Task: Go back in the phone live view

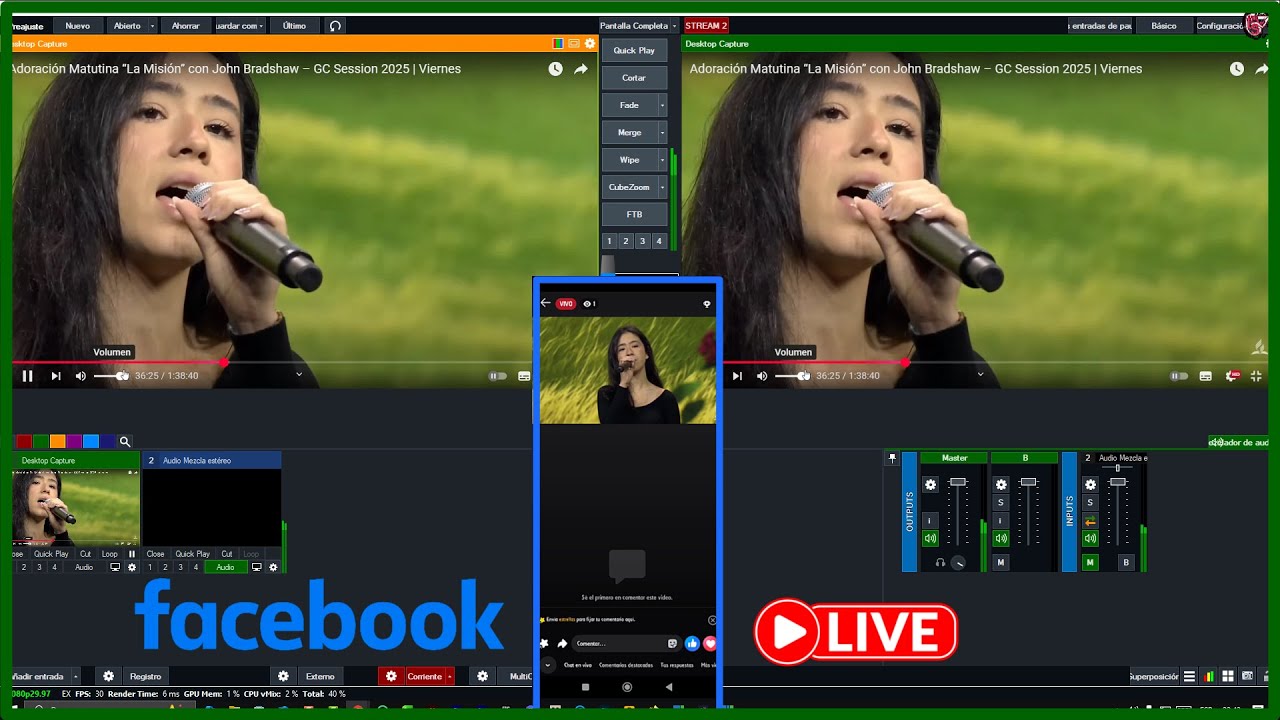Action: tap(546, 303)
